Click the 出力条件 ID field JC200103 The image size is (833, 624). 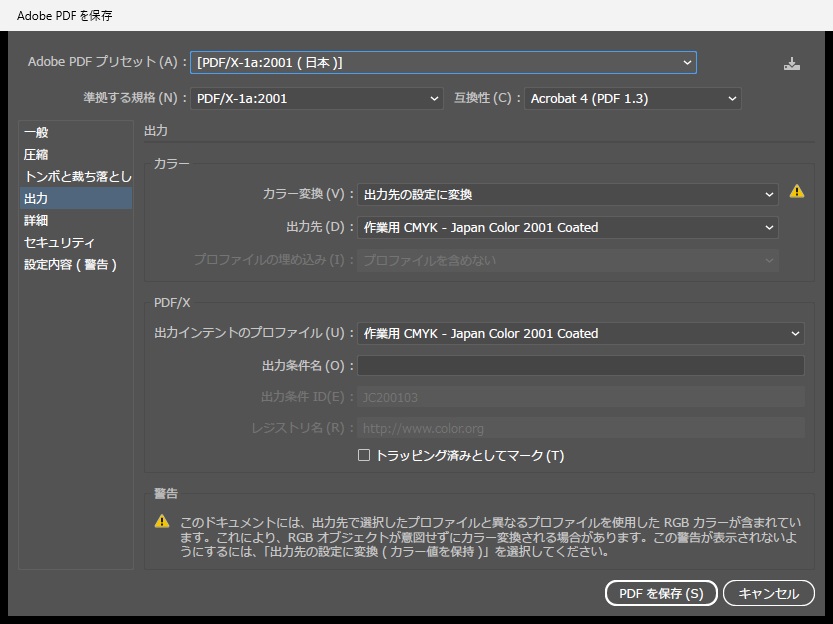[x=581, y=397]
